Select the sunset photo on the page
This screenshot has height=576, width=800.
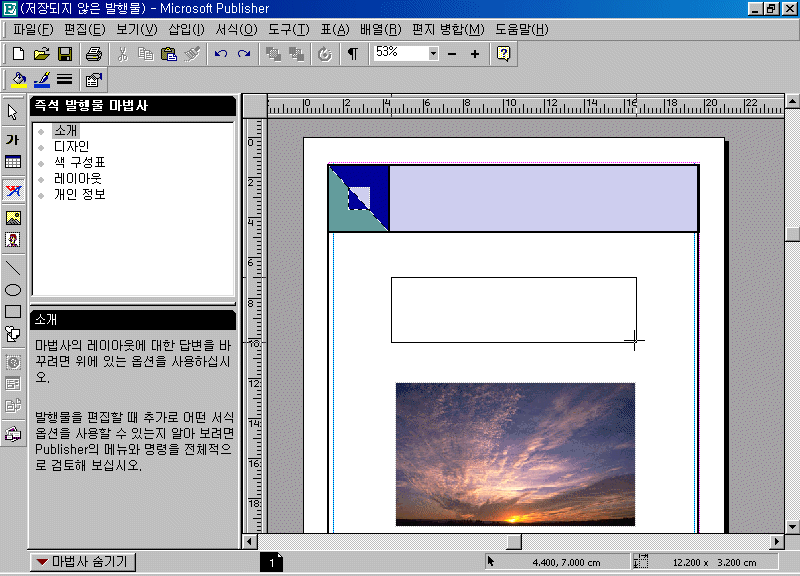click(x=515, y=454)
